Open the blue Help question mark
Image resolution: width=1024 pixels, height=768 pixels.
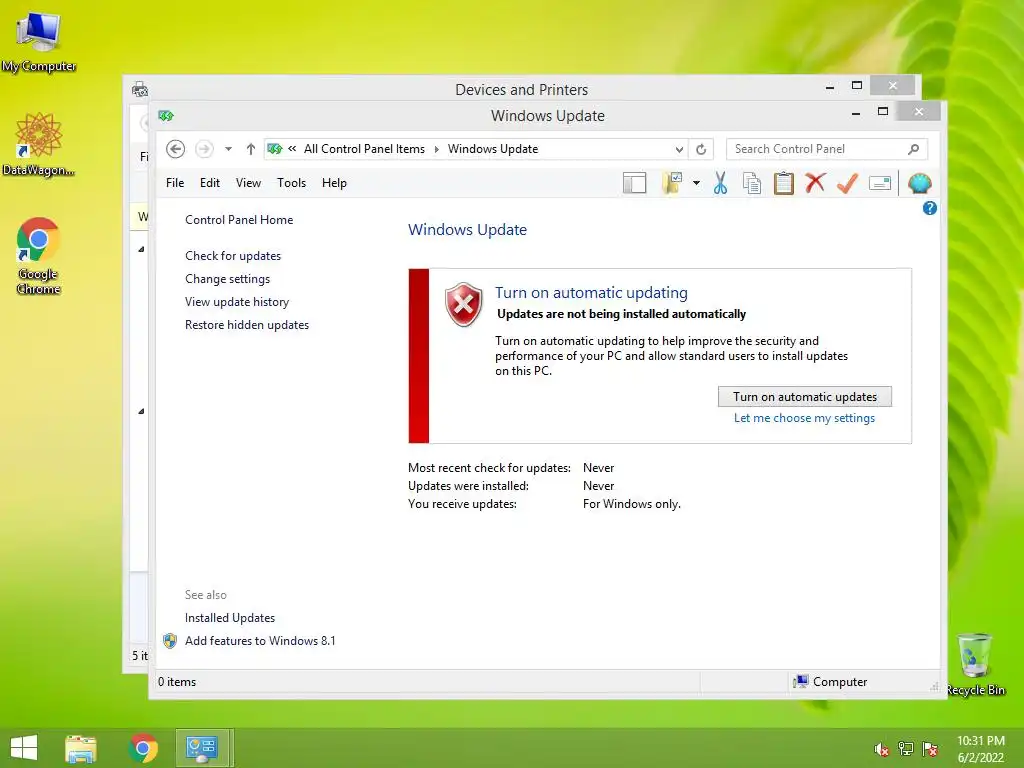(929, 208)
